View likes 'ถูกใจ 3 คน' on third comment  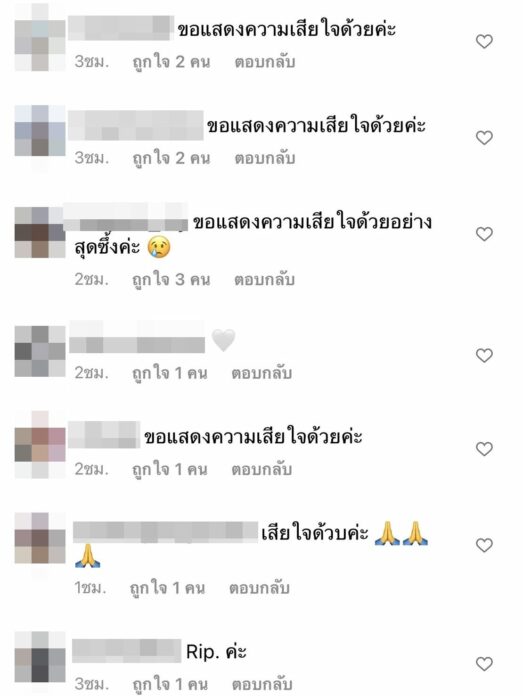pyautogui.click(x=171, y=280)
